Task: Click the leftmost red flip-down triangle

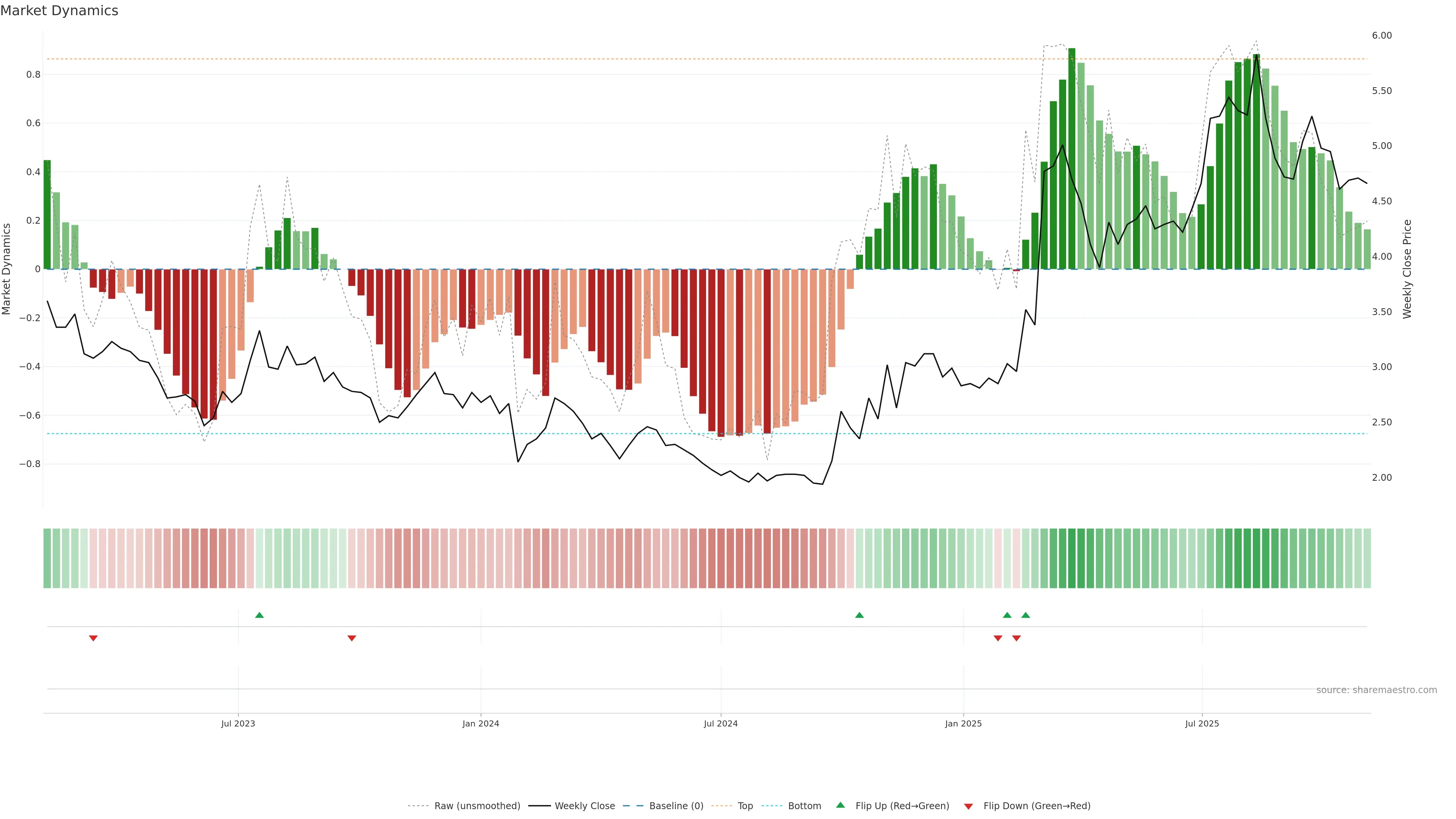Action: (x=93, y=638)
